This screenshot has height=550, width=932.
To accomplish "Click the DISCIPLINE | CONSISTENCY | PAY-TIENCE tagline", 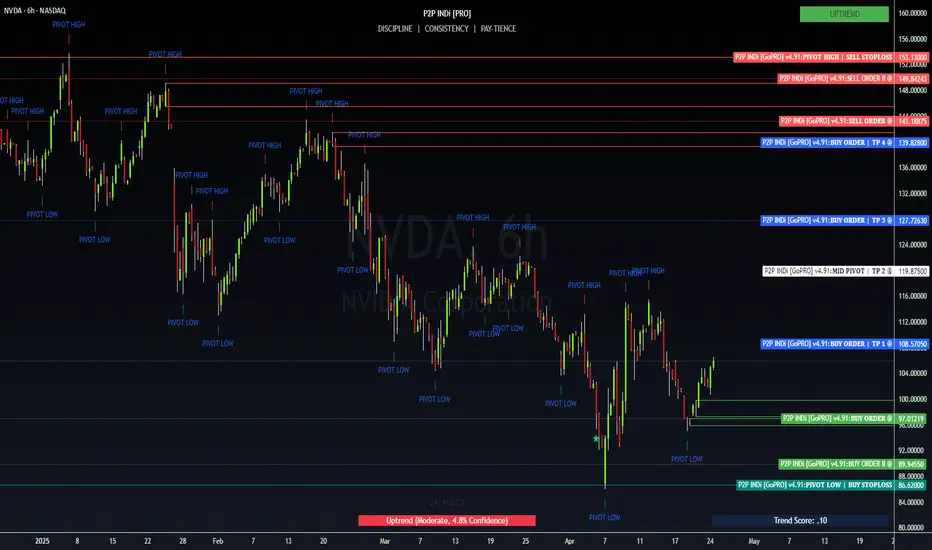I will pyautogui.click(x=447, y=29).
